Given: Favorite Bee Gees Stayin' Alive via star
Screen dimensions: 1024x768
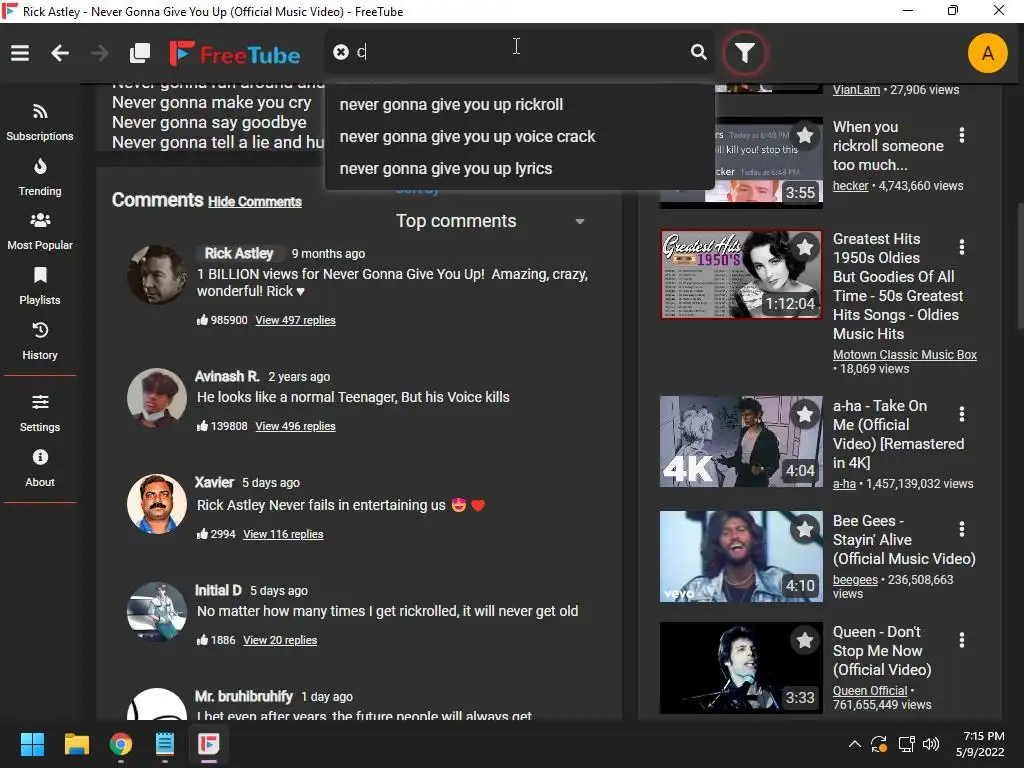Looking at the screenshot, I should pyautogui.click(x=805, y=529).
